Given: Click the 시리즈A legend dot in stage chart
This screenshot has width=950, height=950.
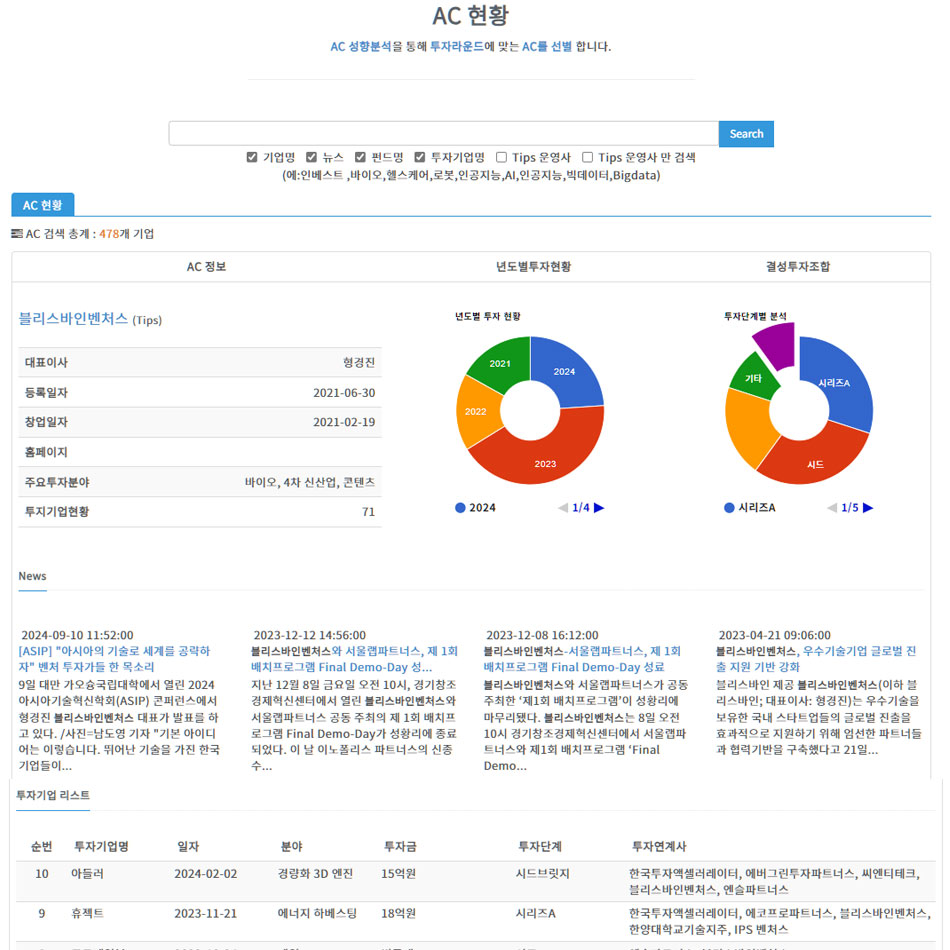Looking at the screenshot, I should 729,508.
